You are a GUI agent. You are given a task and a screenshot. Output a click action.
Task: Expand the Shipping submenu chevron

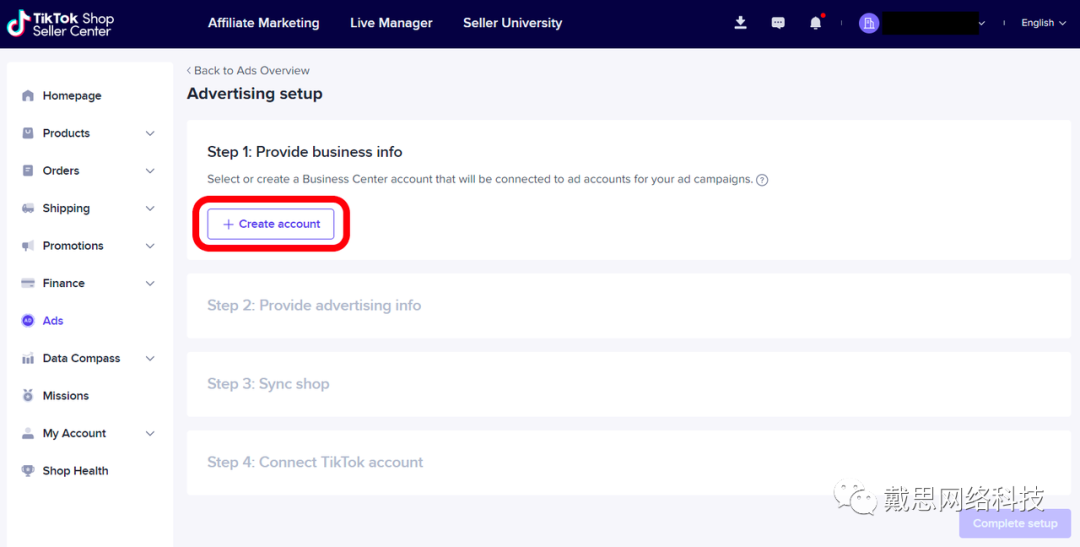150,208
